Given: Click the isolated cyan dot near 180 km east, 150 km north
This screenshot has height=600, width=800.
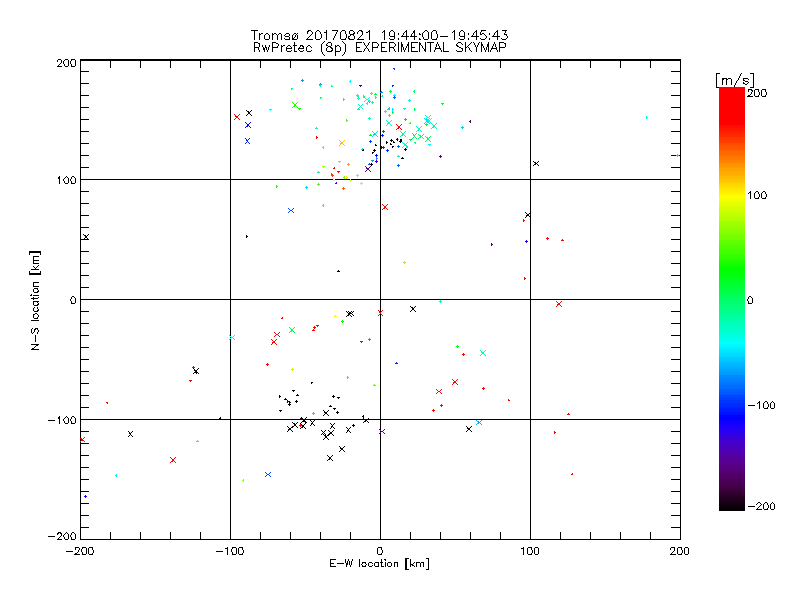Looking at the screenshot, I should pos(646,118).
